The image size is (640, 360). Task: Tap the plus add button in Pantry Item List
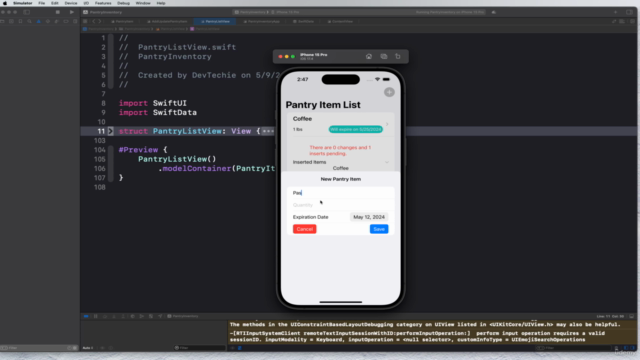click(389, 92)
